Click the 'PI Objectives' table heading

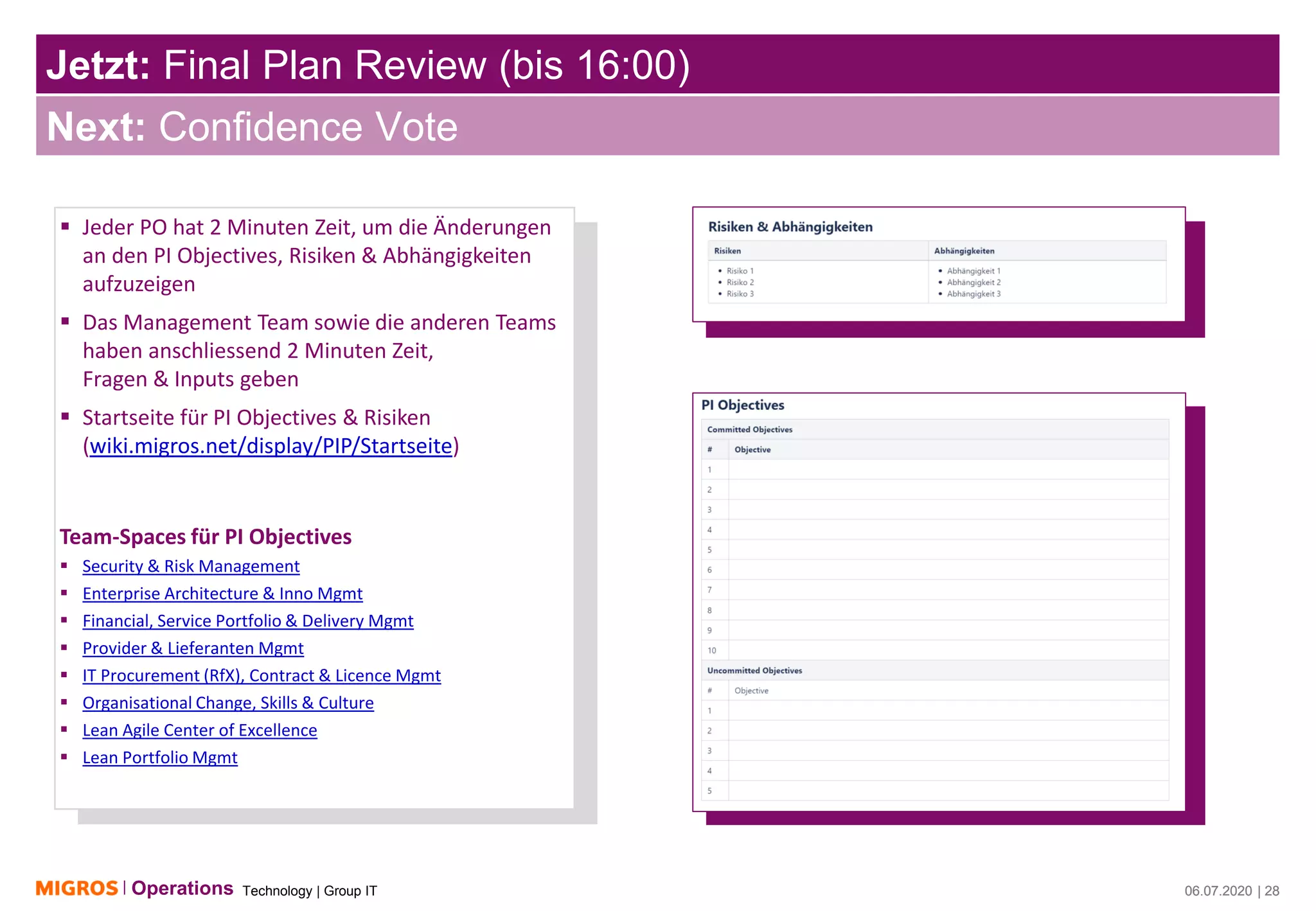743,405
